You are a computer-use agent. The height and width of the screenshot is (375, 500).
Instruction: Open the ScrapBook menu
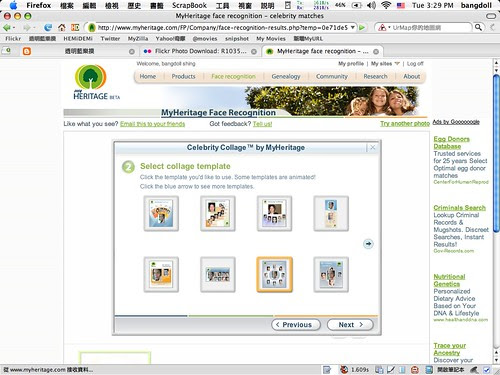(189, 5)
